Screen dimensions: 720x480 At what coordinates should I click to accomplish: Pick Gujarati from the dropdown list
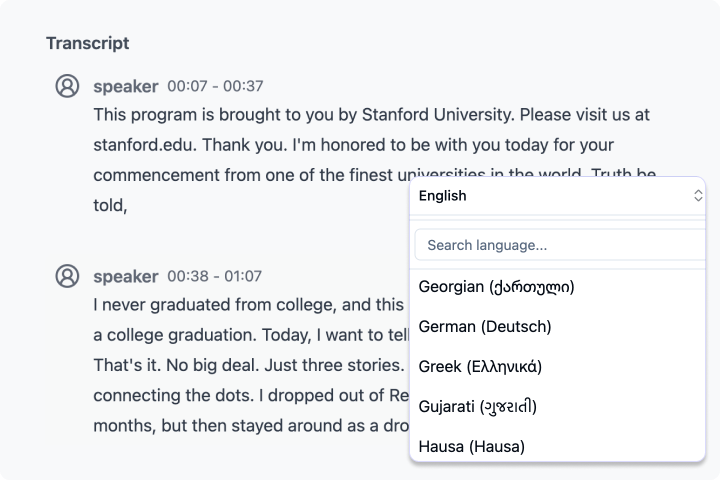478,406
